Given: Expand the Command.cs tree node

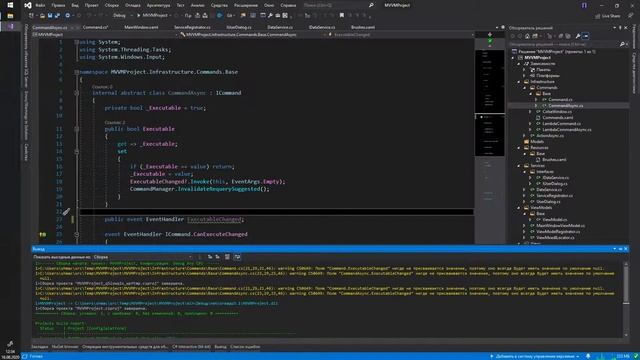Looking at the screenshot, I should (536, 100).
